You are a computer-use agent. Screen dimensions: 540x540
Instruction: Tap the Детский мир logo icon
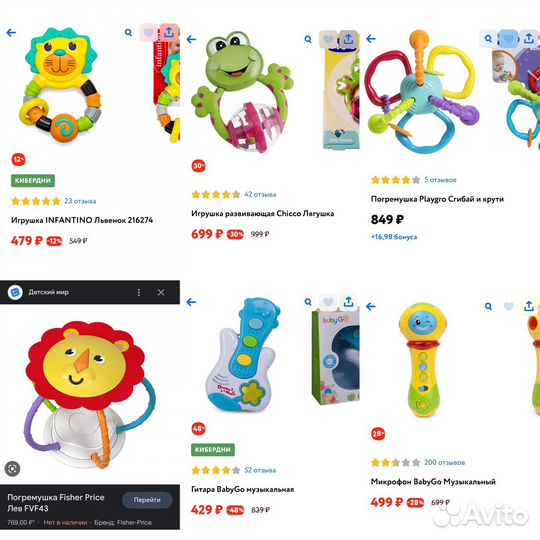pos(15,292)
